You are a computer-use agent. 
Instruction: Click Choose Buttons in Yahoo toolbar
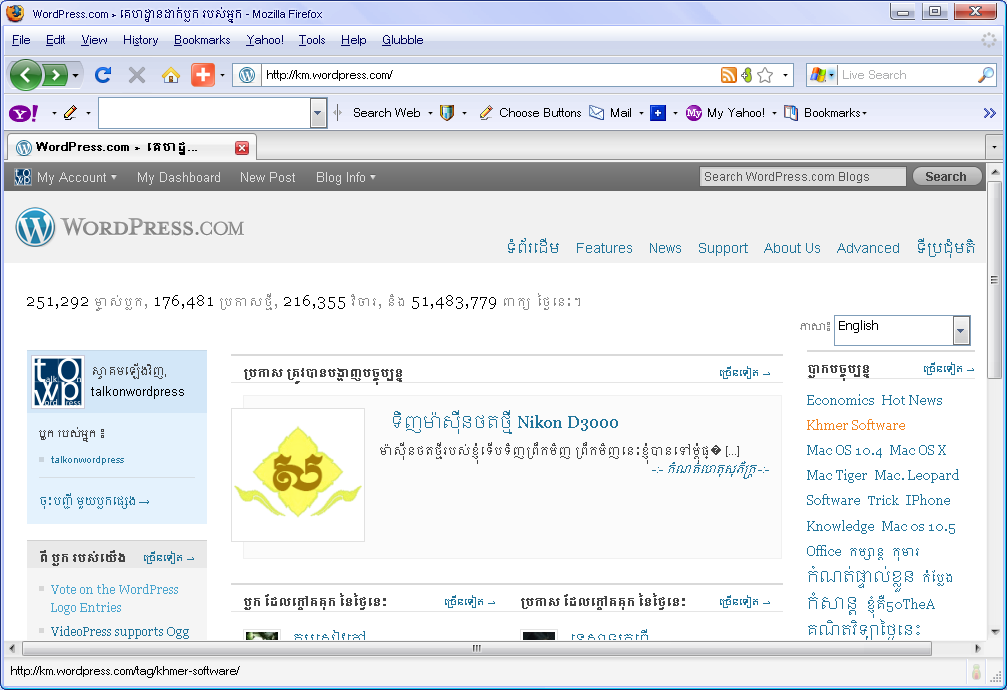(530, 113)
